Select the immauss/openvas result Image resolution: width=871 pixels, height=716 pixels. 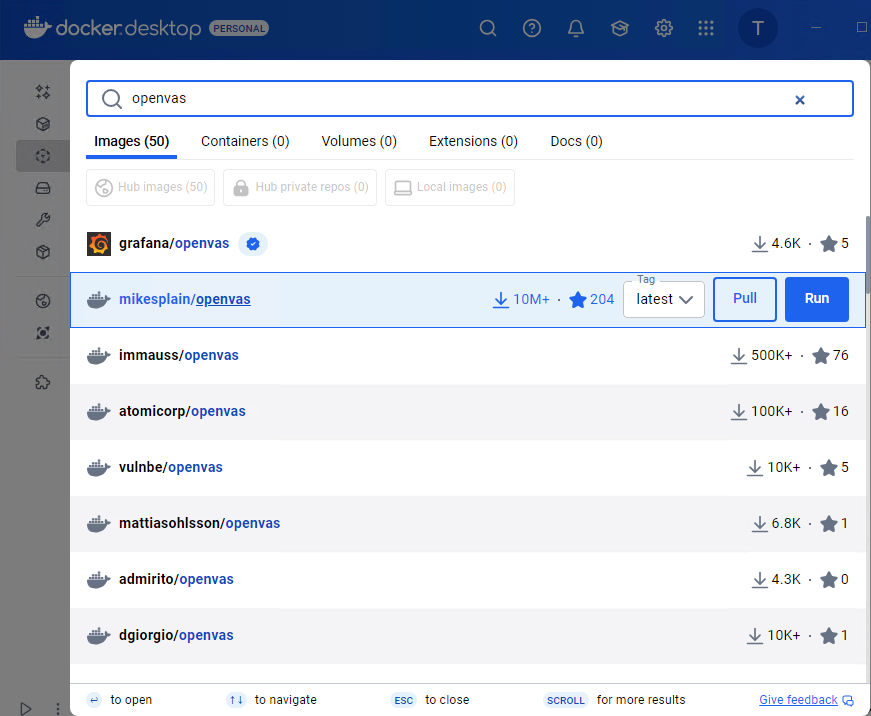pos(467,356)
